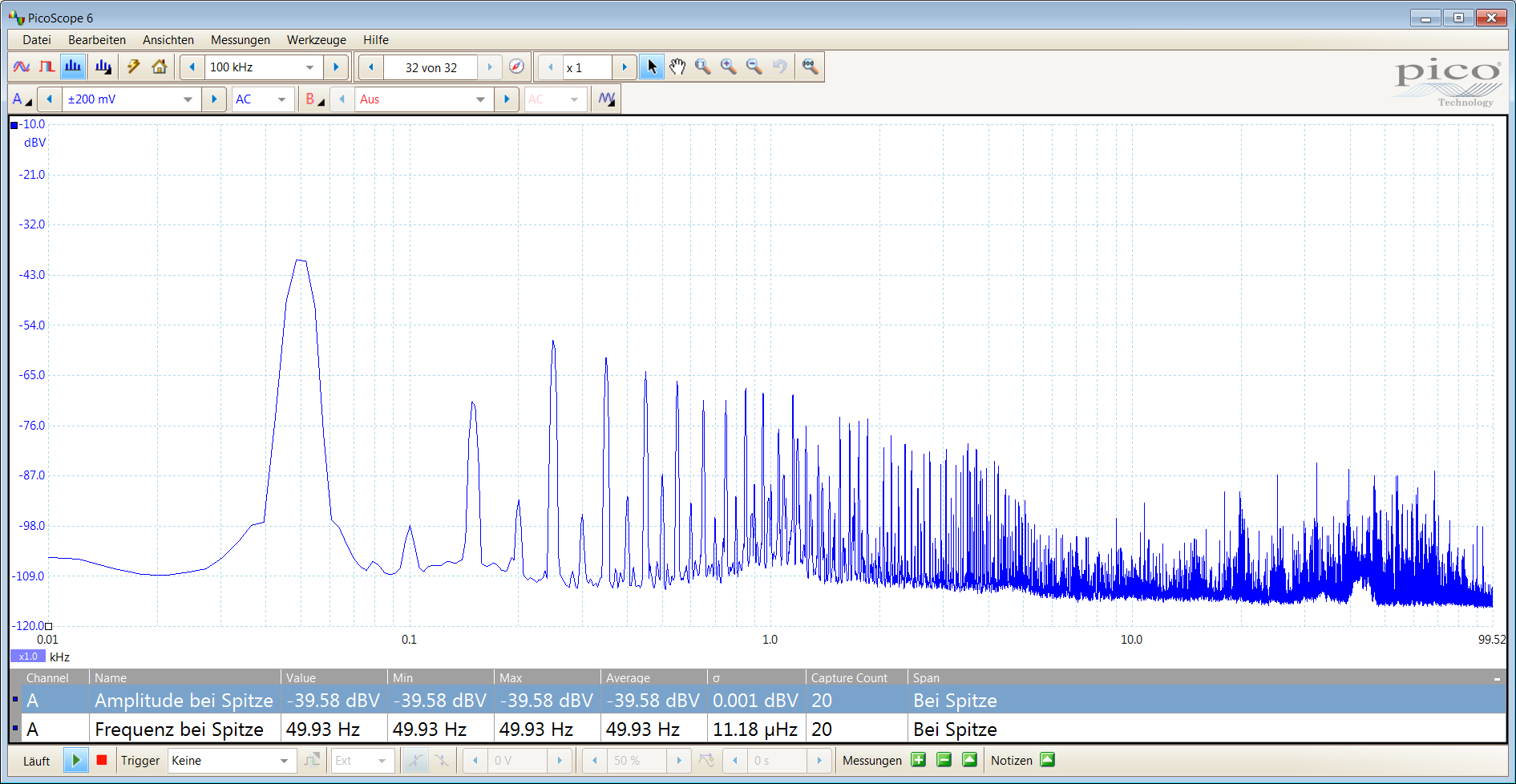
Task: Stop capturing with red square
Action: 102,760
